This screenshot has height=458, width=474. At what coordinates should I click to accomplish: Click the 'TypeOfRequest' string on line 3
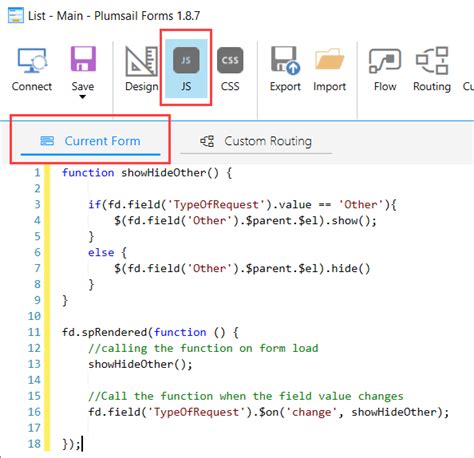[216, 204]
